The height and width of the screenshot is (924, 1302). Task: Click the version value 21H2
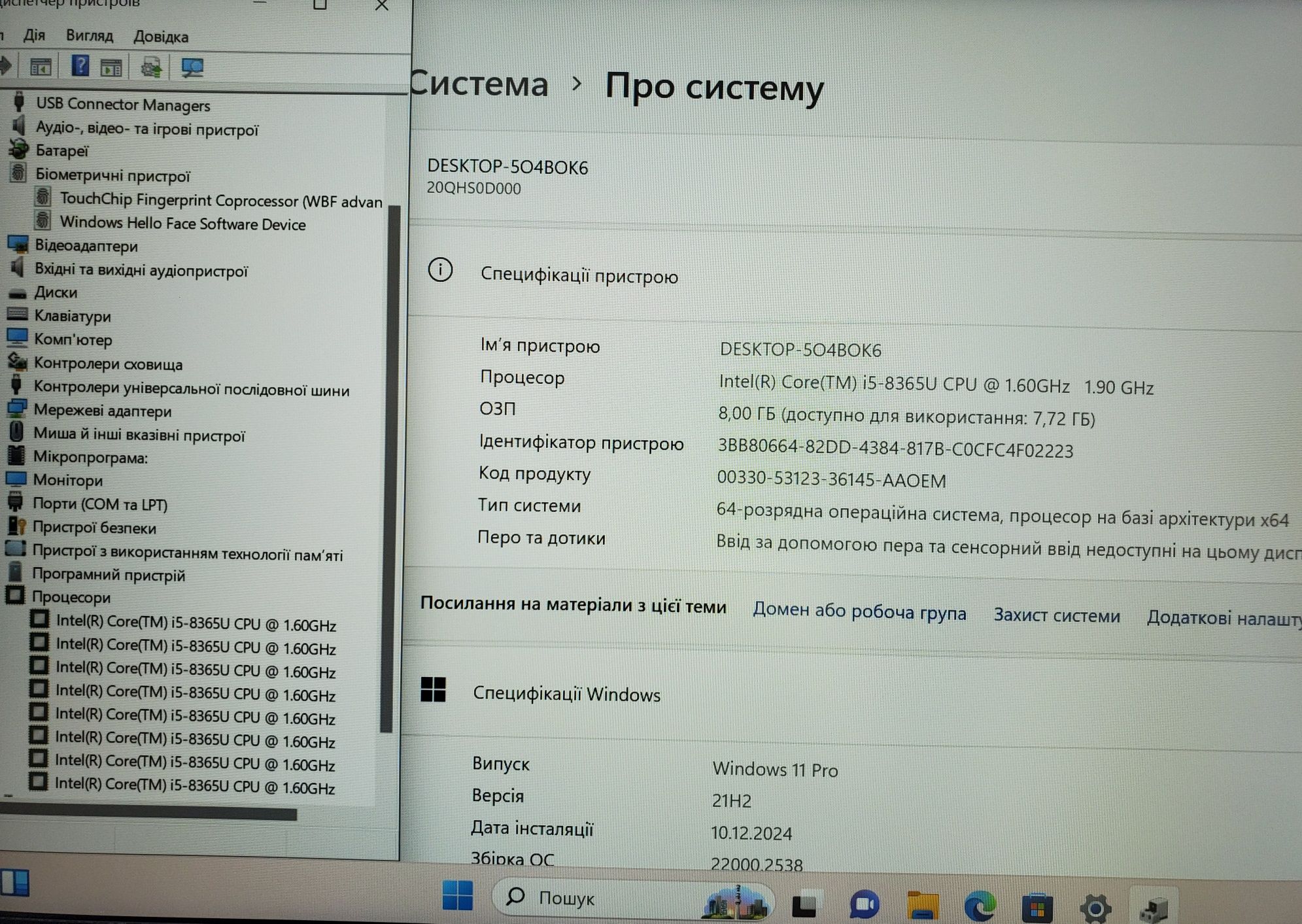(731, 800)
